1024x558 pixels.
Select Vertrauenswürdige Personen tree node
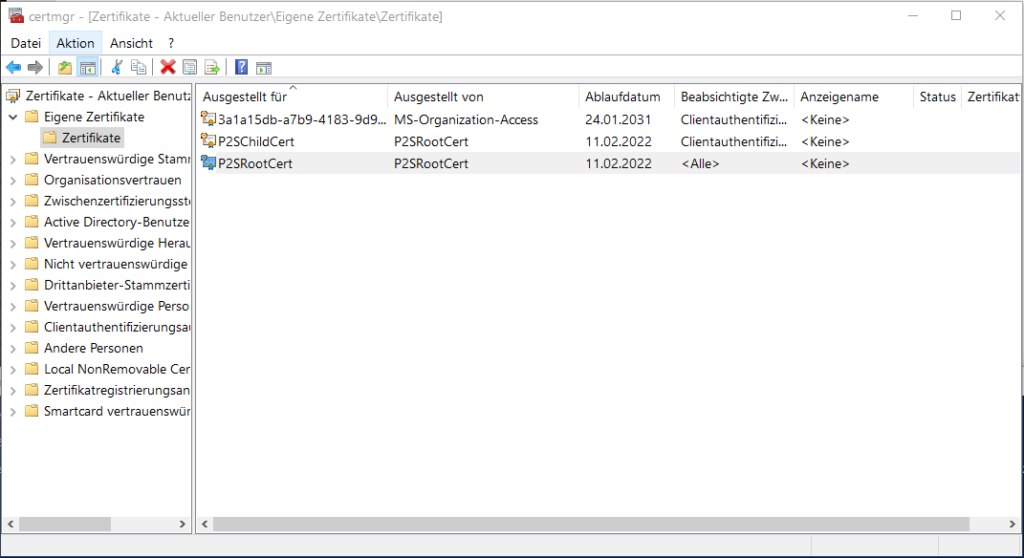click(116, 306)
